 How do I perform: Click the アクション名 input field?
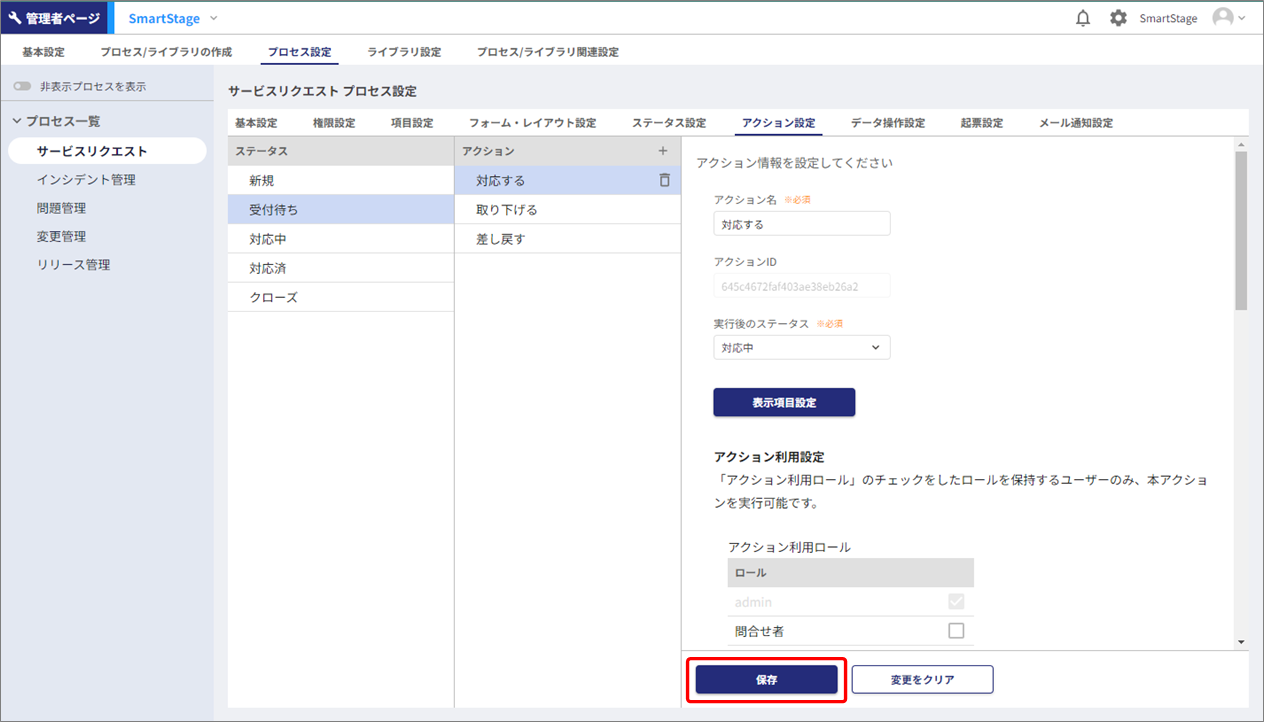click(x=801, y=224)
